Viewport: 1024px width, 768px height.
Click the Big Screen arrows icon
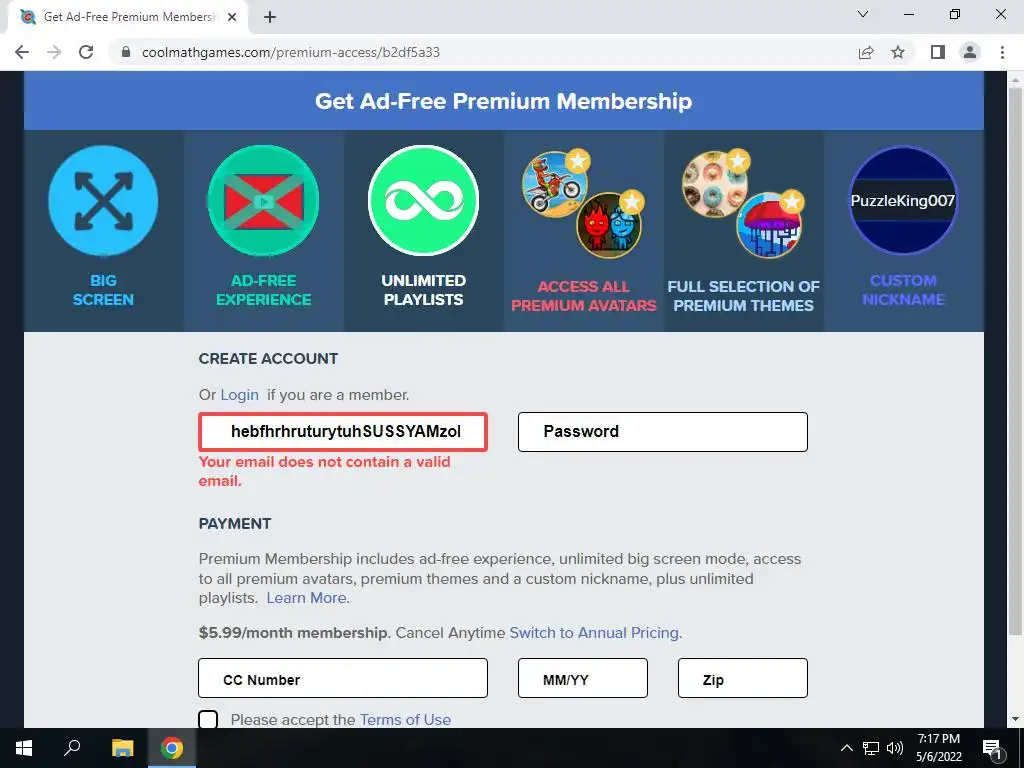[x=103, y=200]
